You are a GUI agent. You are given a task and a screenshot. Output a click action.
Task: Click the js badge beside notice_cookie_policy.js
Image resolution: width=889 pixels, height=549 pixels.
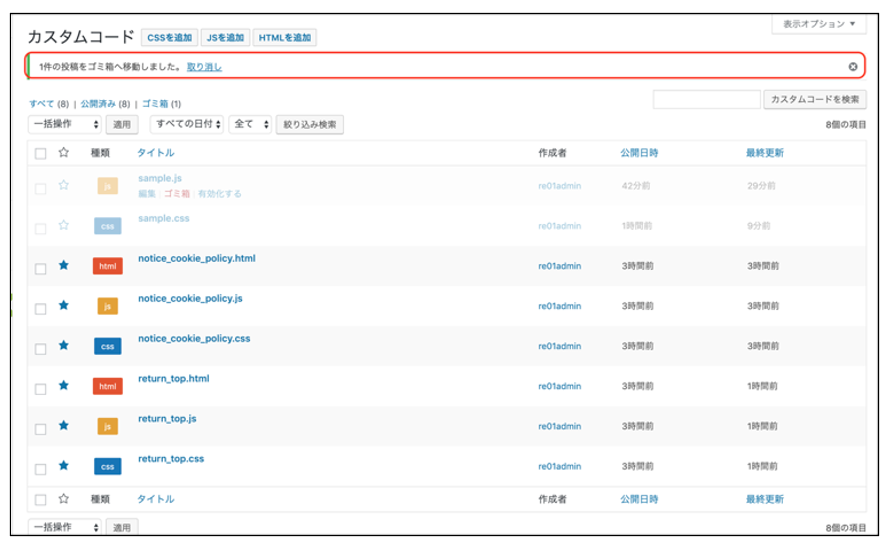click(x=107, y=306)
